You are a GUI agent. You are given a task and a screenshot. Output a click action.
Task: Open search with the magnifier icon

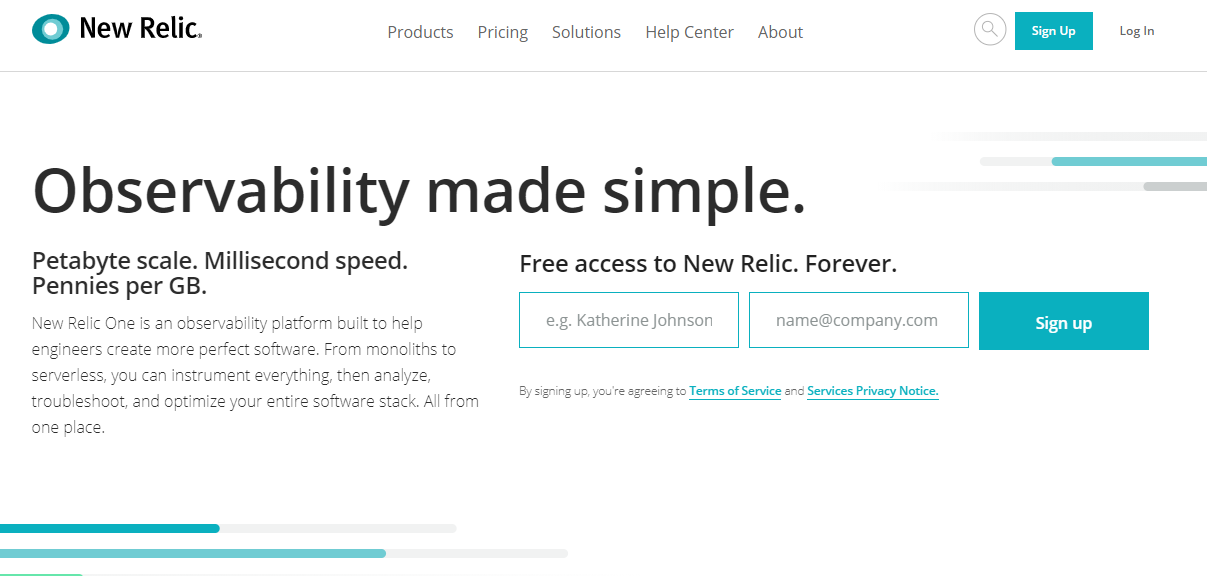(990, 30)
